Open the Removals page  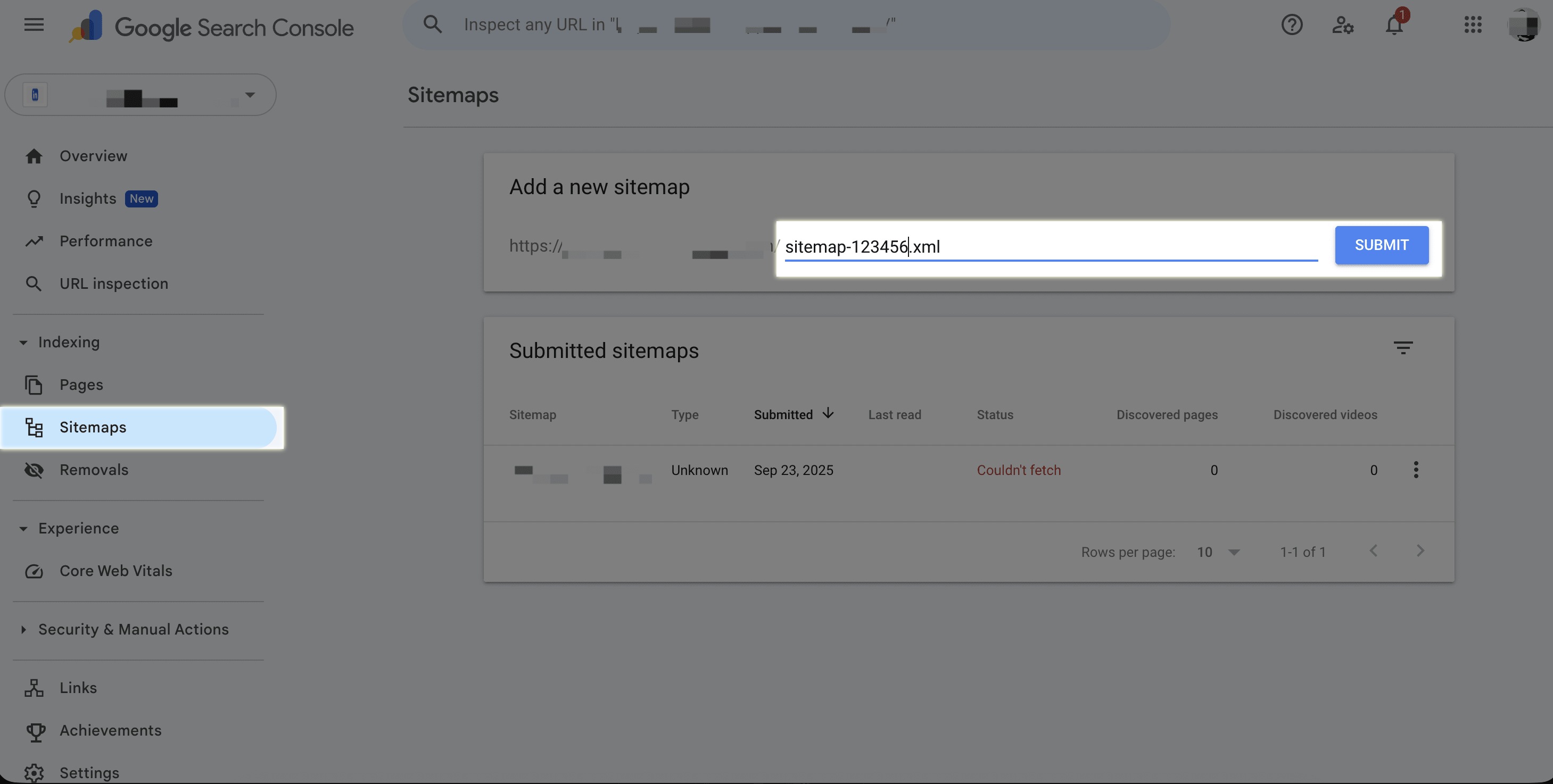[x=94, y=470]
